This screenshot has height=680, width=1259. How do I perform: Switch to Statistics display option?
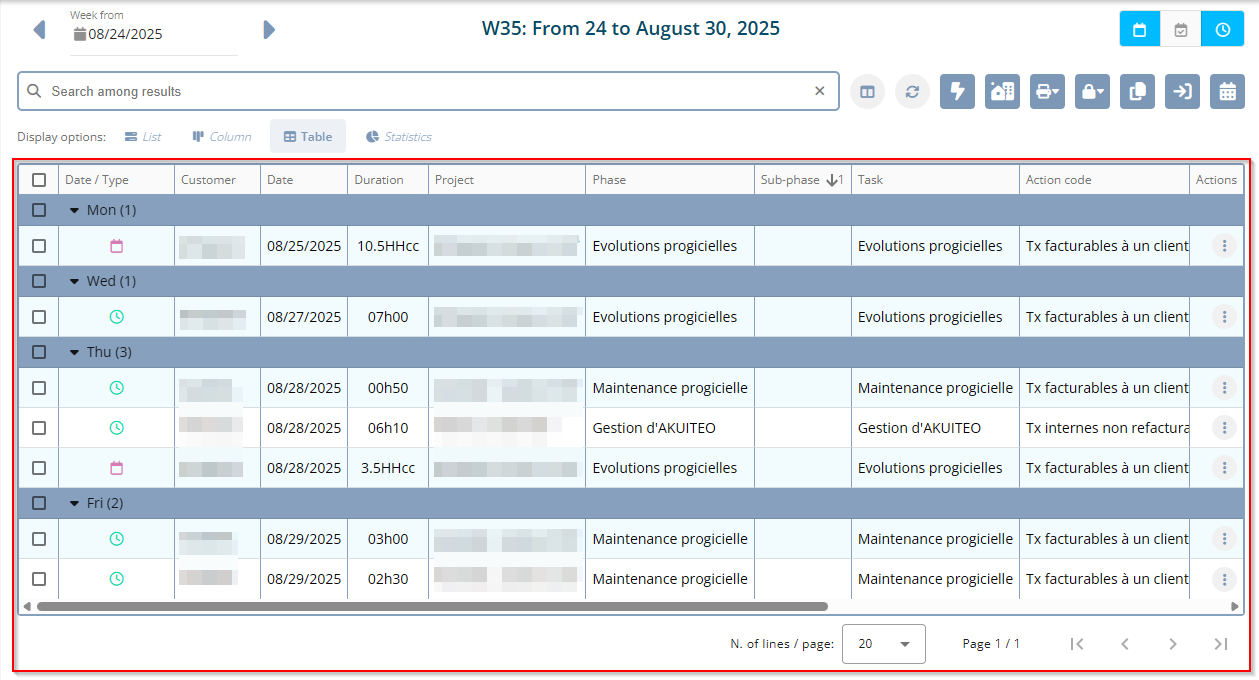[398, 137]
